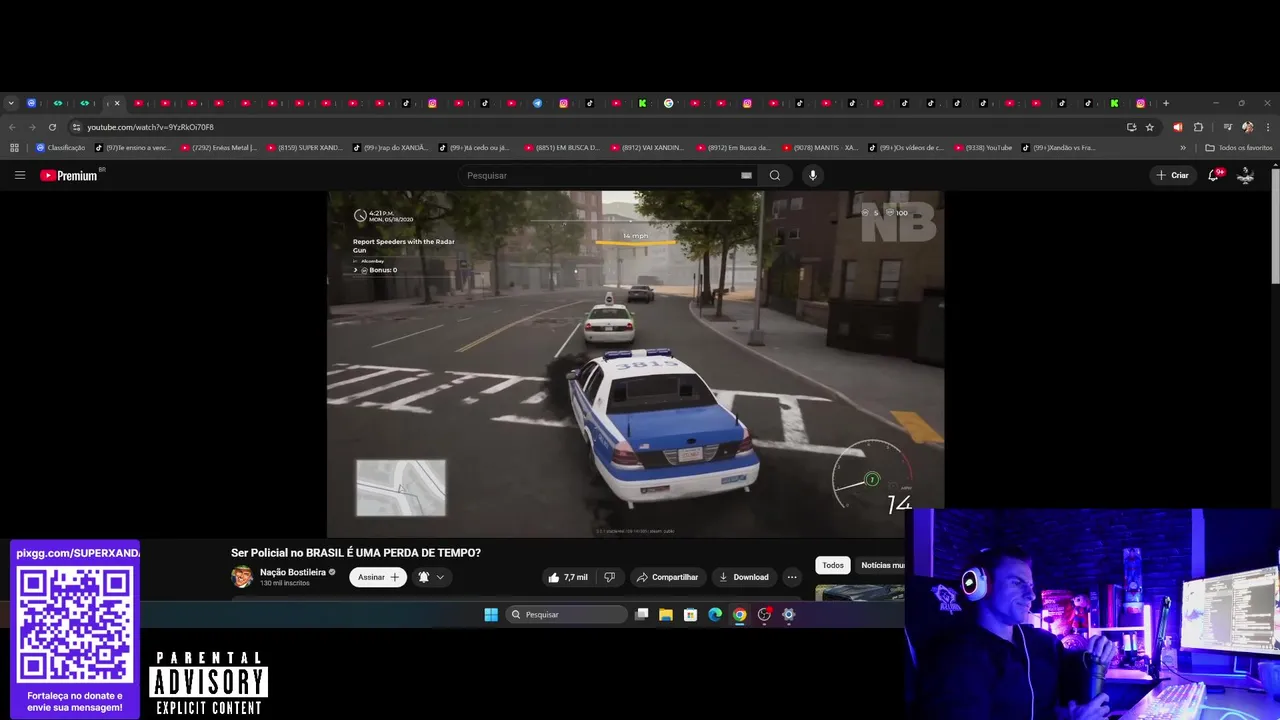Open the Chrome profile avatar
The height and width of the screenshot is (720, 1280).
[x=1247, y=127]
